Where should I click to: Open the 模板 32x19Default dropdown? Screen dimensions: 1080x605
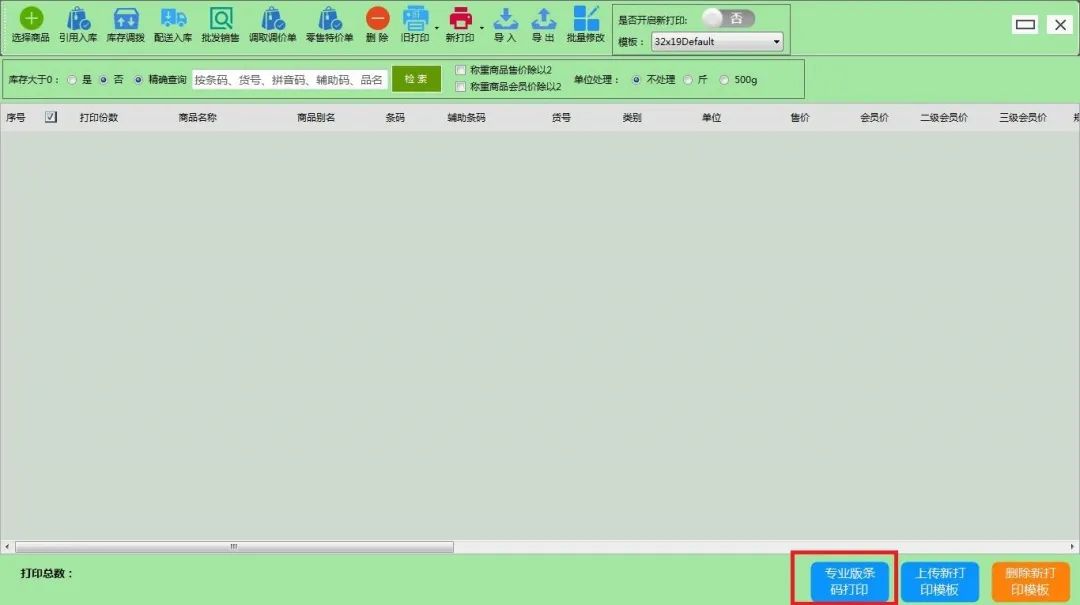point(717,42)
